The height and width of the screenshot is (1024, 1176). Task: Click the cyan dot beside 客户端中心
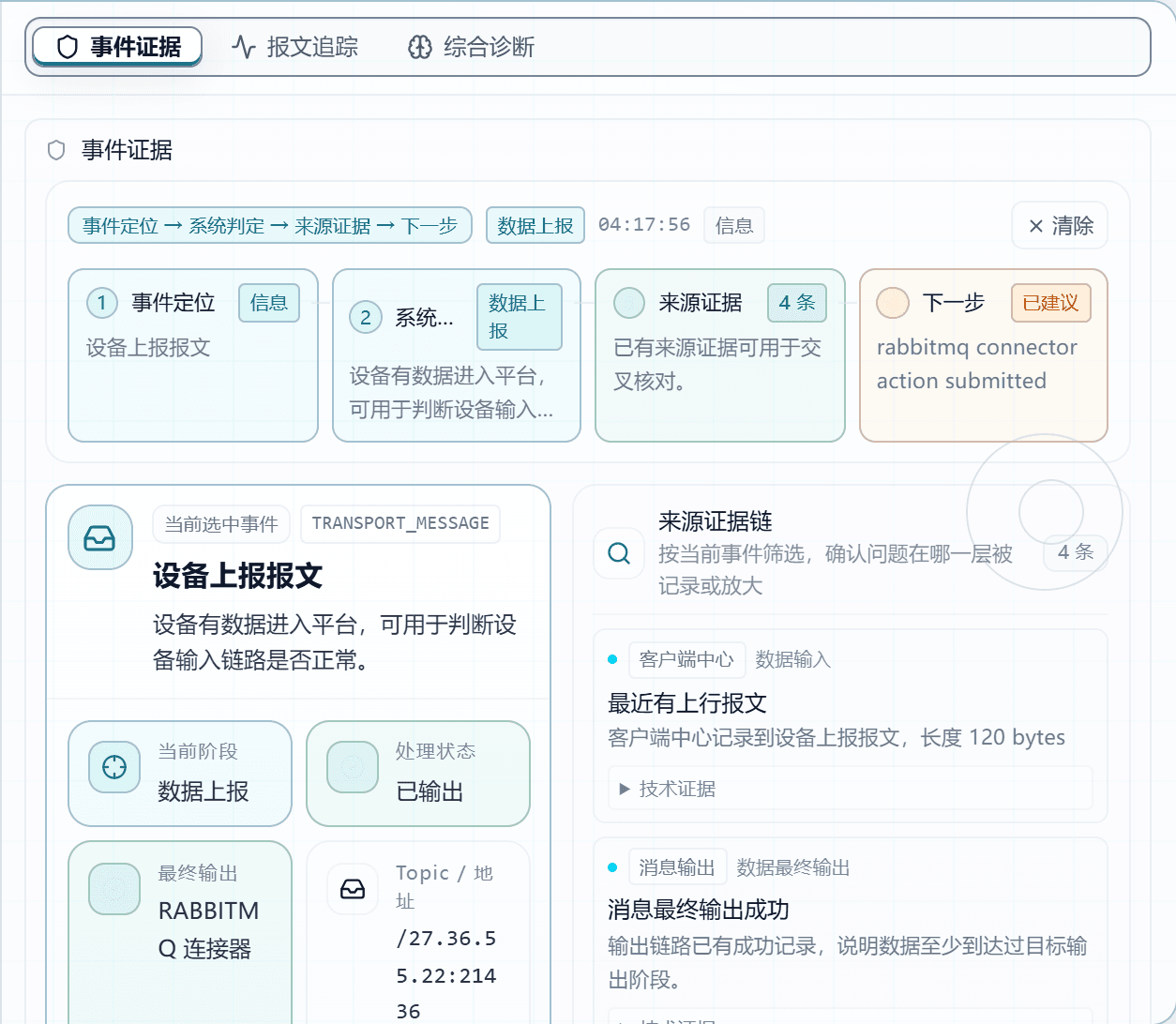tap(612, 659)
